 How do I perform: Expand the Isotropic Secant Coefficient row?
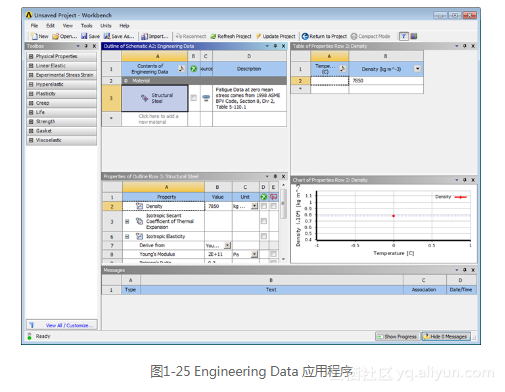pyautogui.click(x=127, y=221)
